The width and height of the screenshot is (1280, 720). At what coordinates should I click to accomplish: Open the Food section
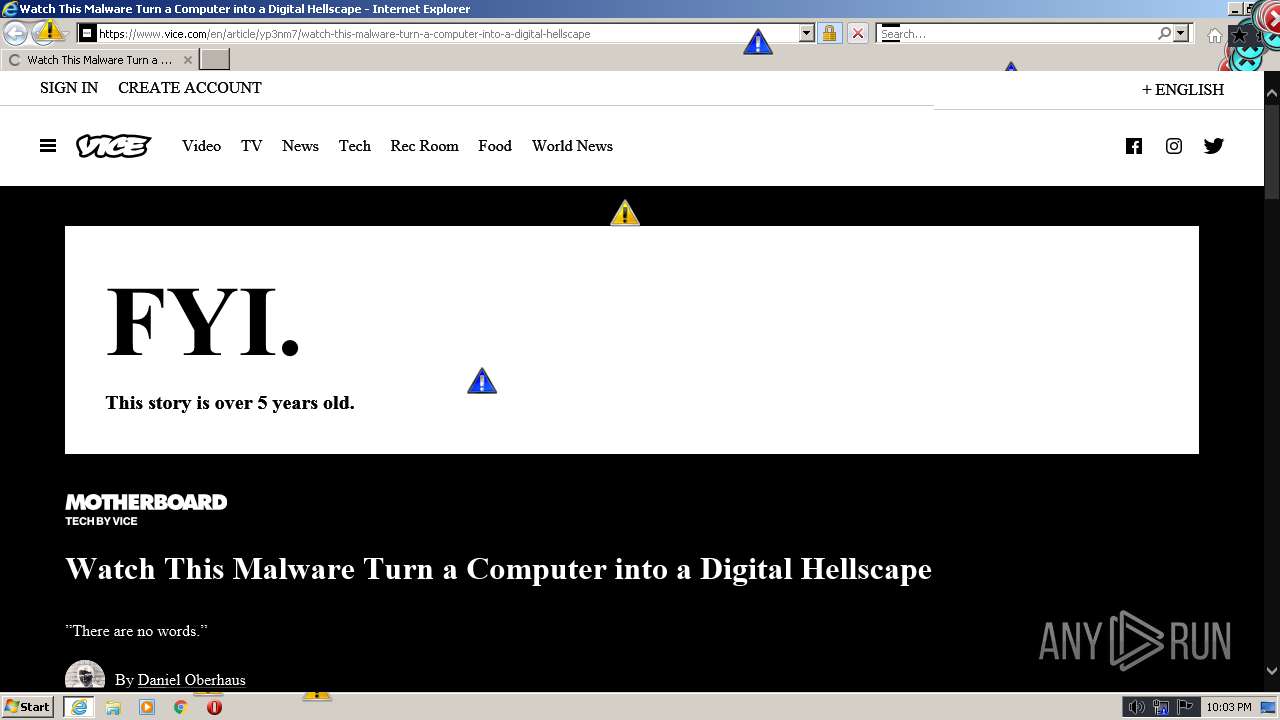tap(494, 146)
